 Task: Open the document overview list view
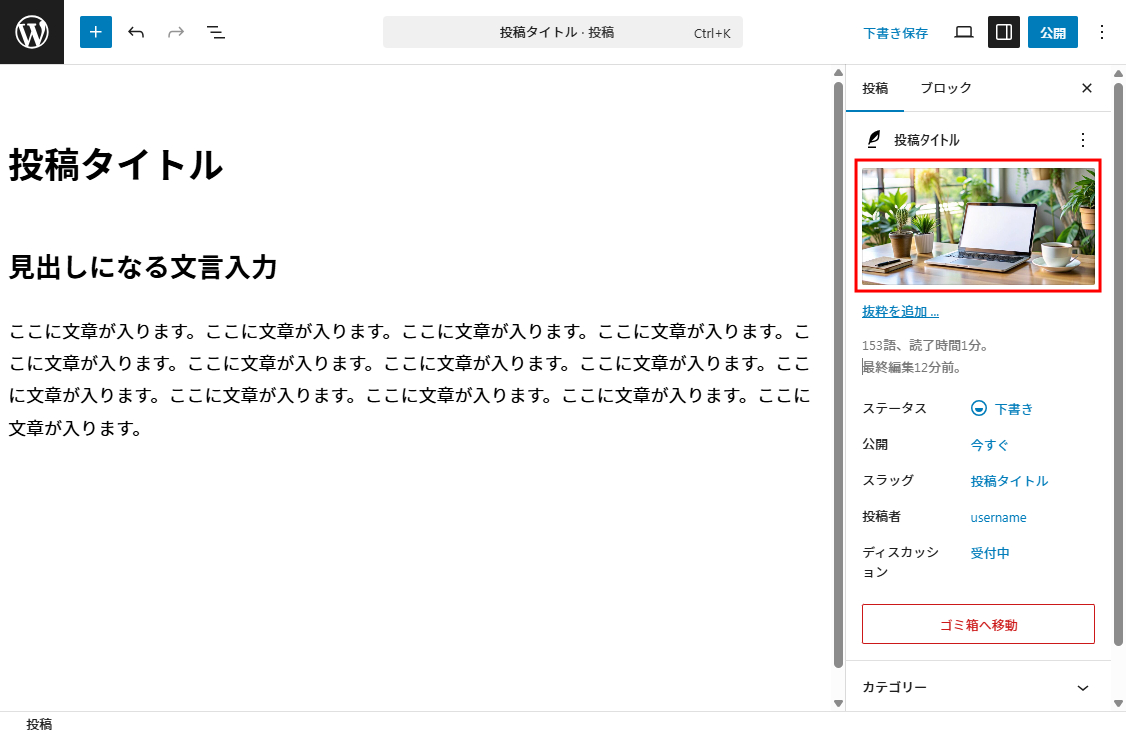[215, 32]
